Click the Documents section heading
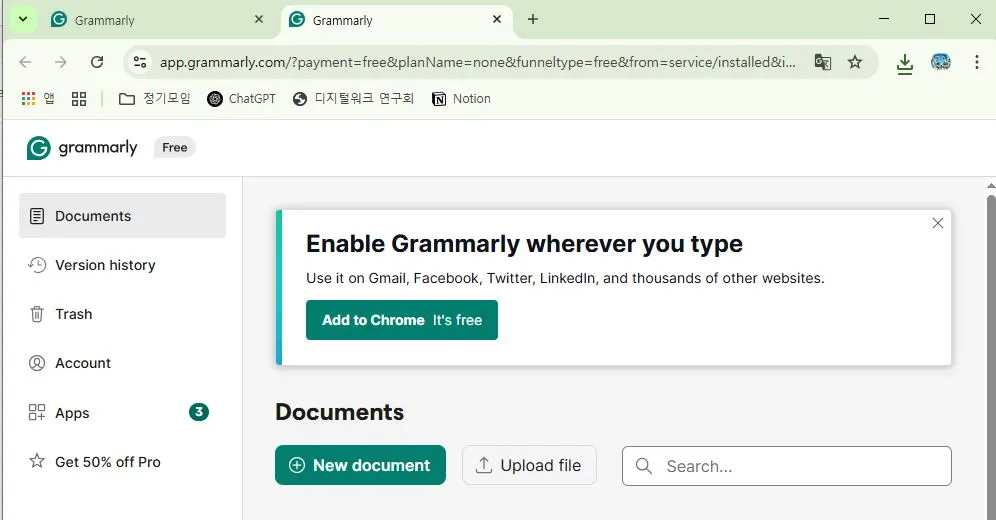Screen dimensions: 996x520 (x=340, y=412)
